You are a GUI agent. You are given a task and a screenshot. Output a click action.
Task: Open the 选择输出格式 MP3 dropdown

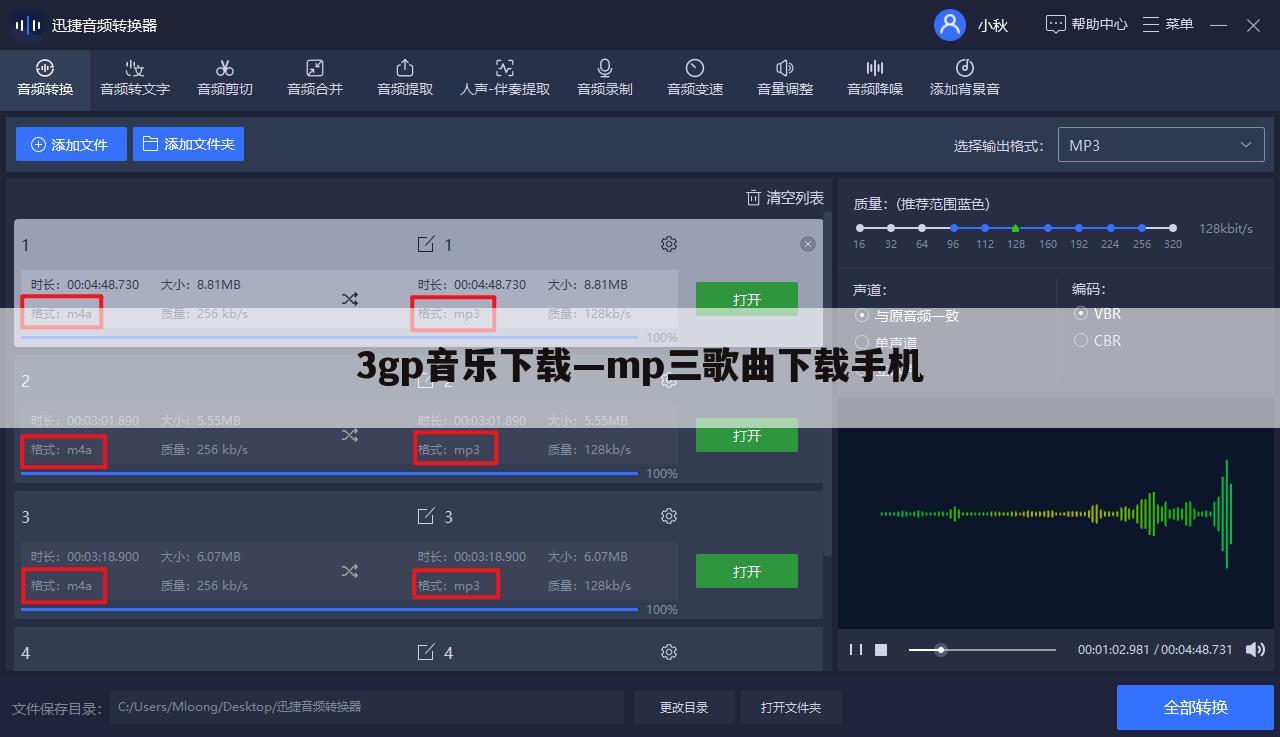click(x=1161, y=145)
